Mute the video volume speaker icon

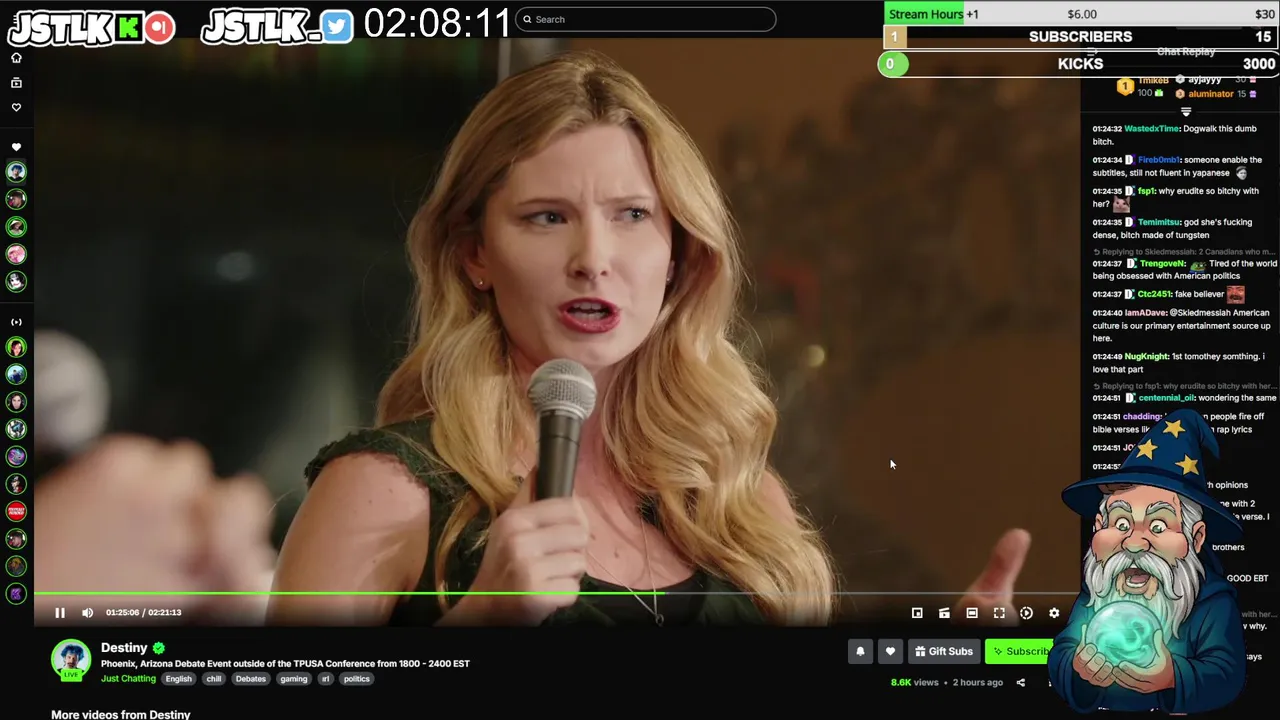87,613
